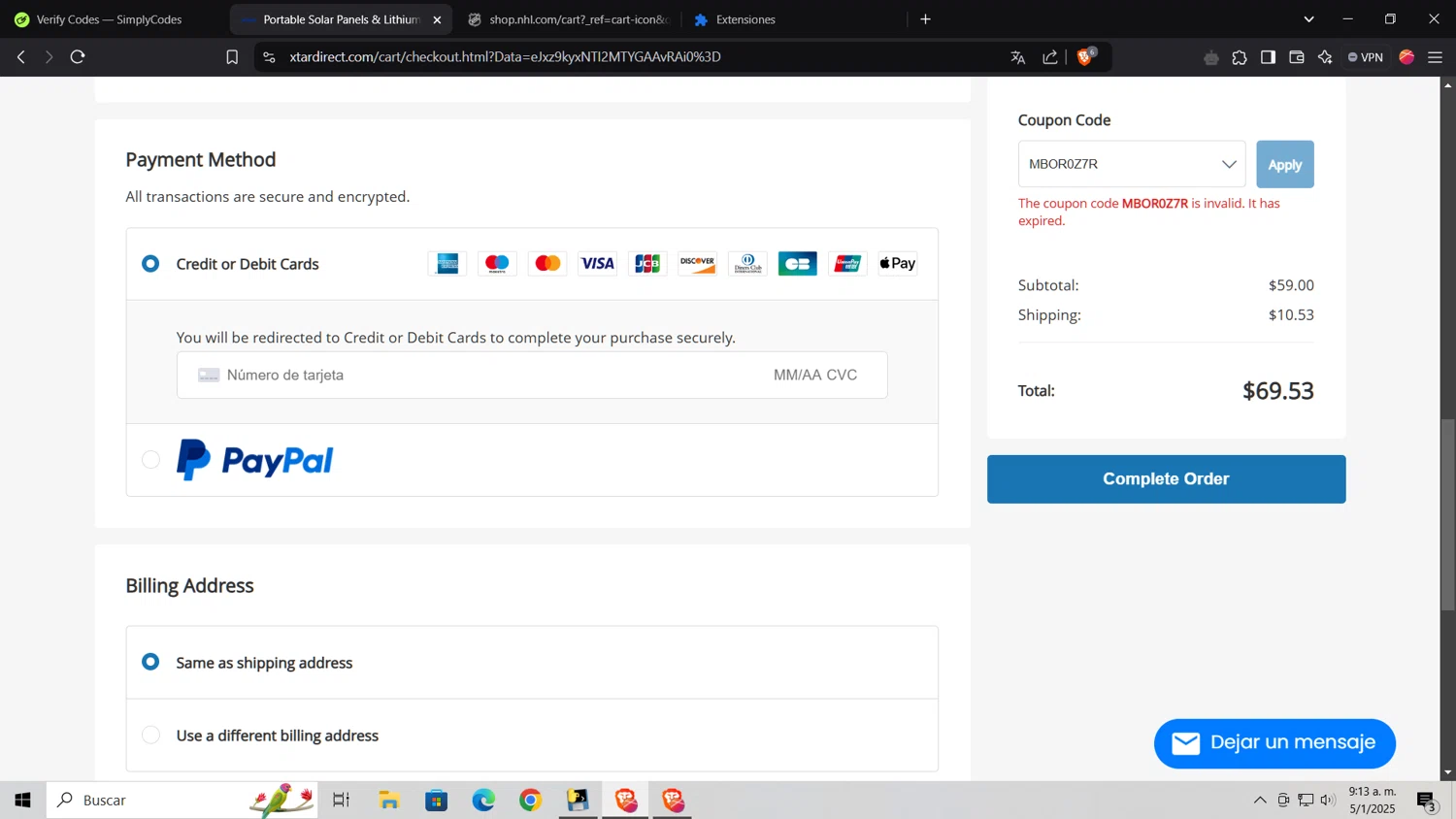Click the Buscar taskbar search box
Image resolution: width=1456 pixels, height=819 pixels.
[182, 800]
